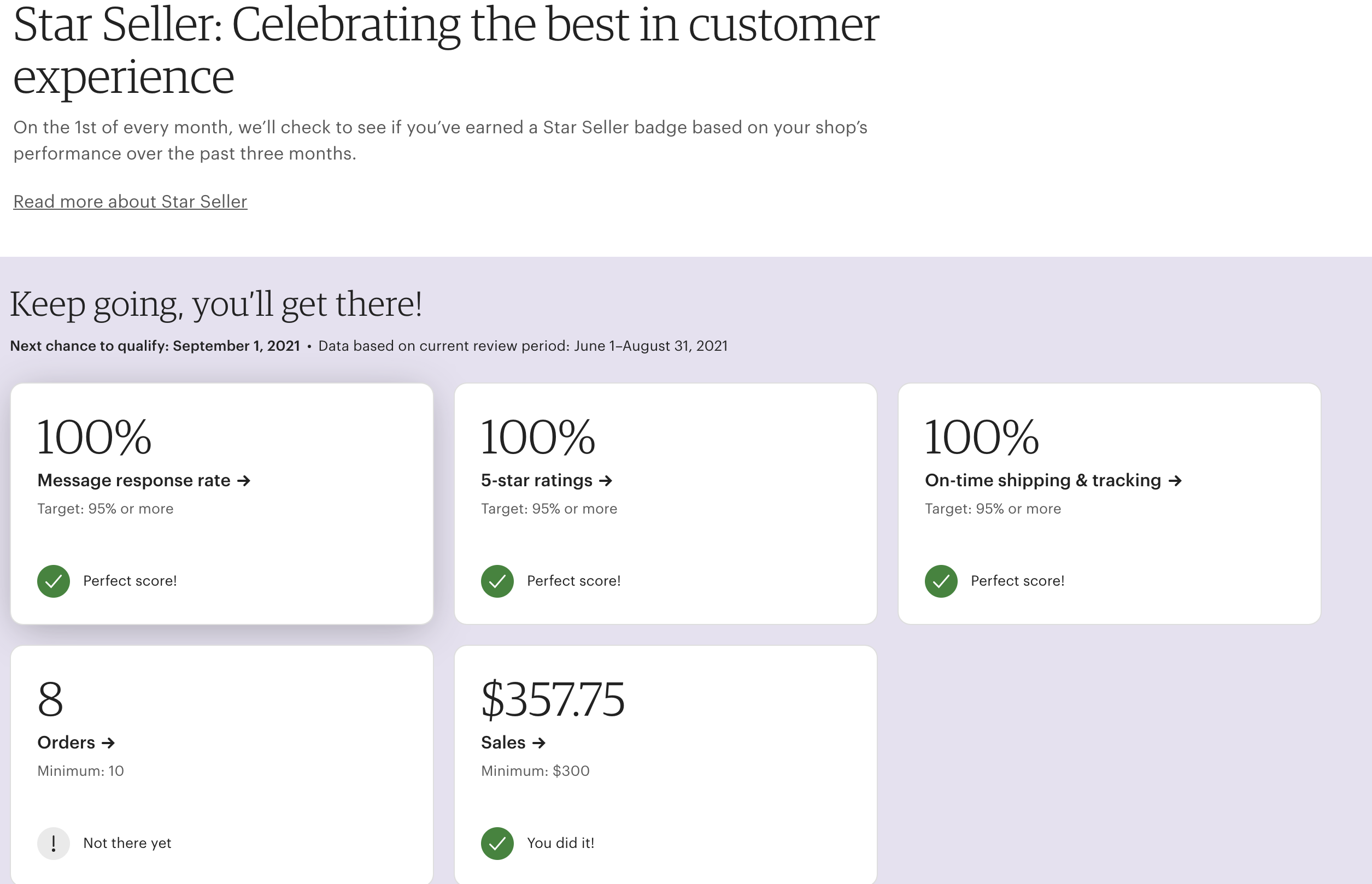1372x884 pixels.
Task: Click arrow beside On-time shipping & tracking
Action: (x=1175, y=480)
